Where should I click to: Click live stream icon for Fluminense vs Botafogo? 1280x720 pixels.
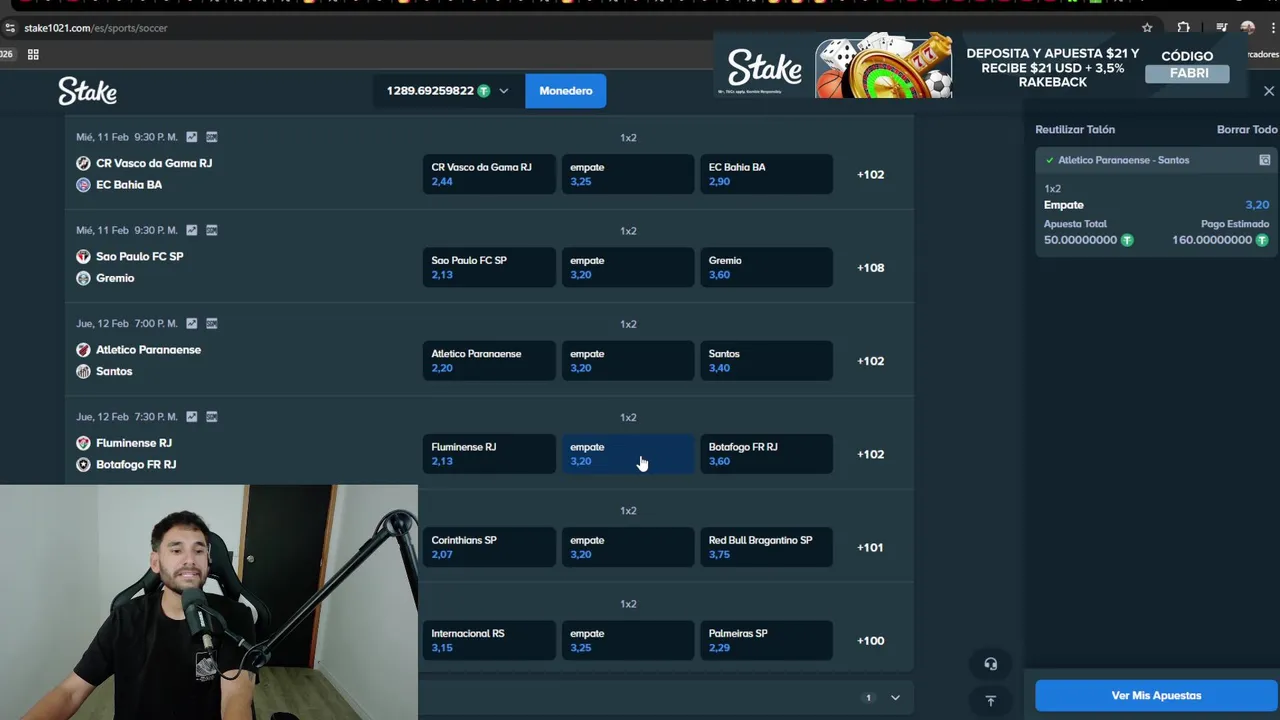click(x=211, y=416)
